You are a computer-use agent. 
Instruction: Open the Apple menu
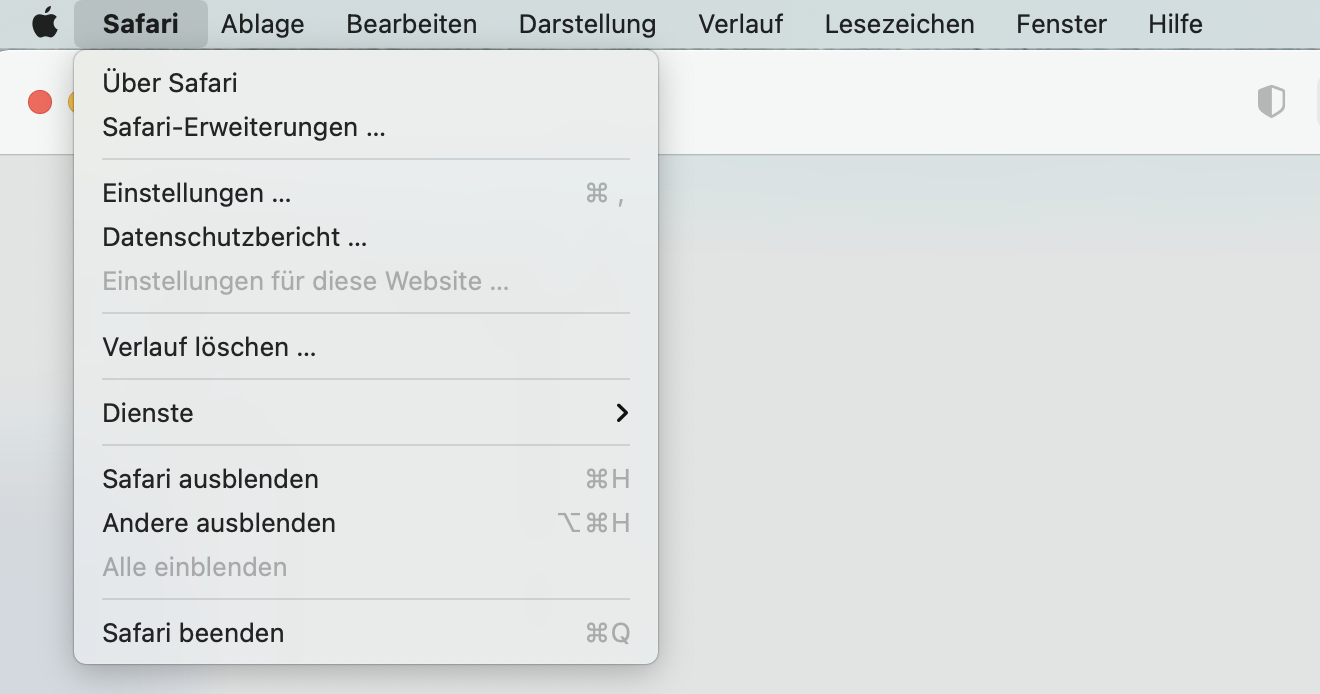(x=45, y=24)
